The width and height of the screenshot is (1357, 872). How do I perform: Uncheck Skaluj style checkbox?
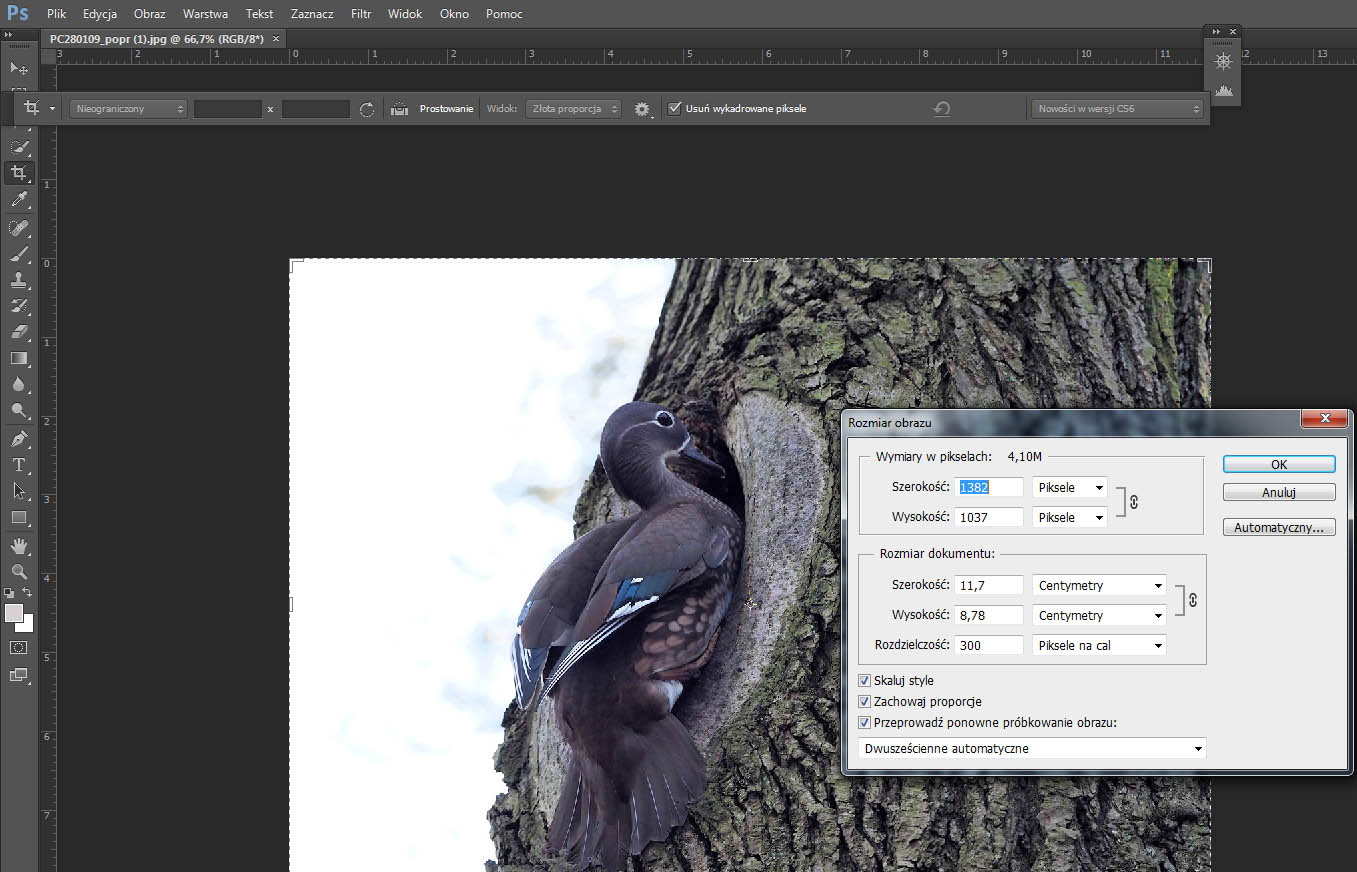[865, 681]
